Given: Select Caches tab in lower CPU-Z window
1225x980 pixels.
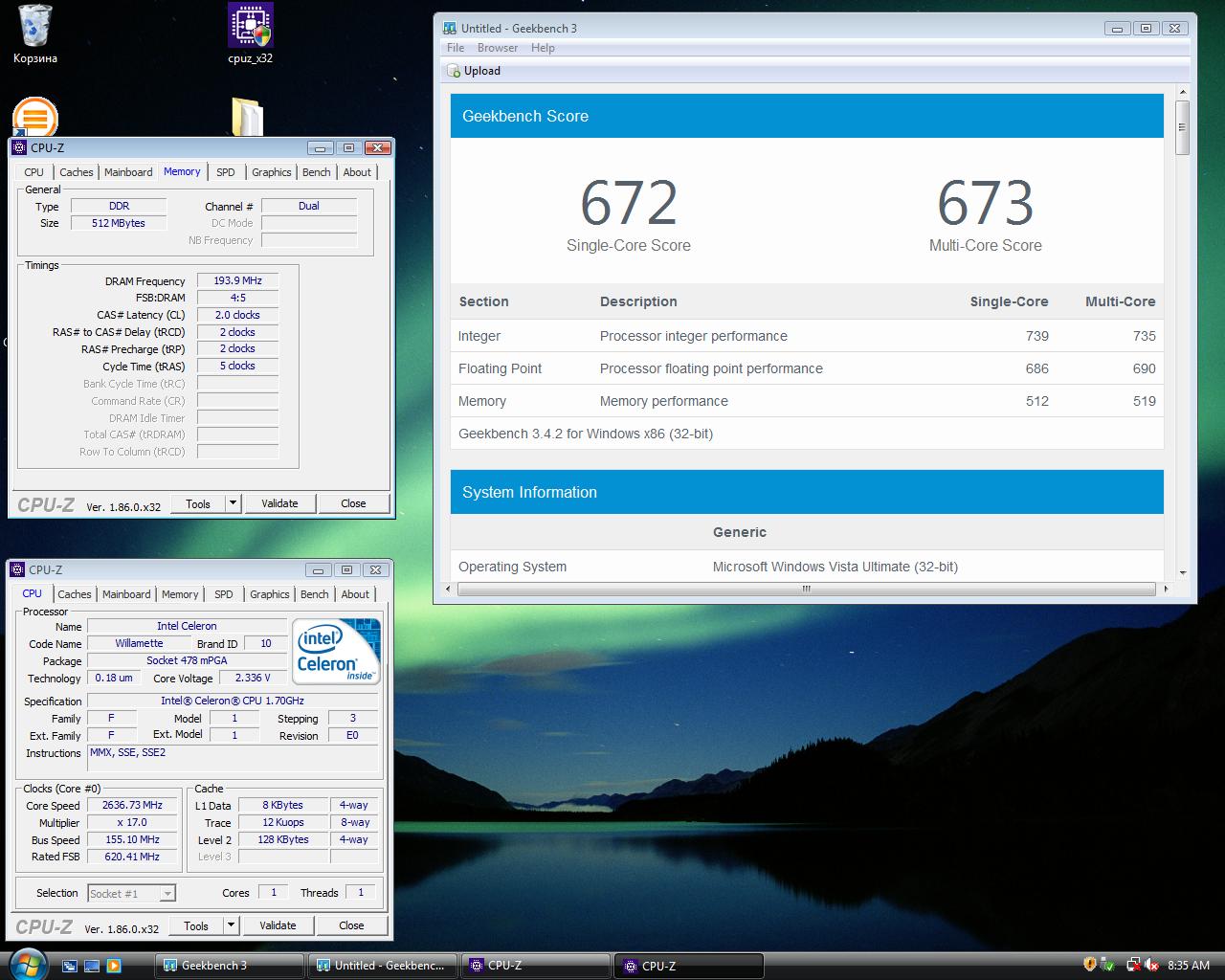Looking at the screenshot, I should [75, 594].
